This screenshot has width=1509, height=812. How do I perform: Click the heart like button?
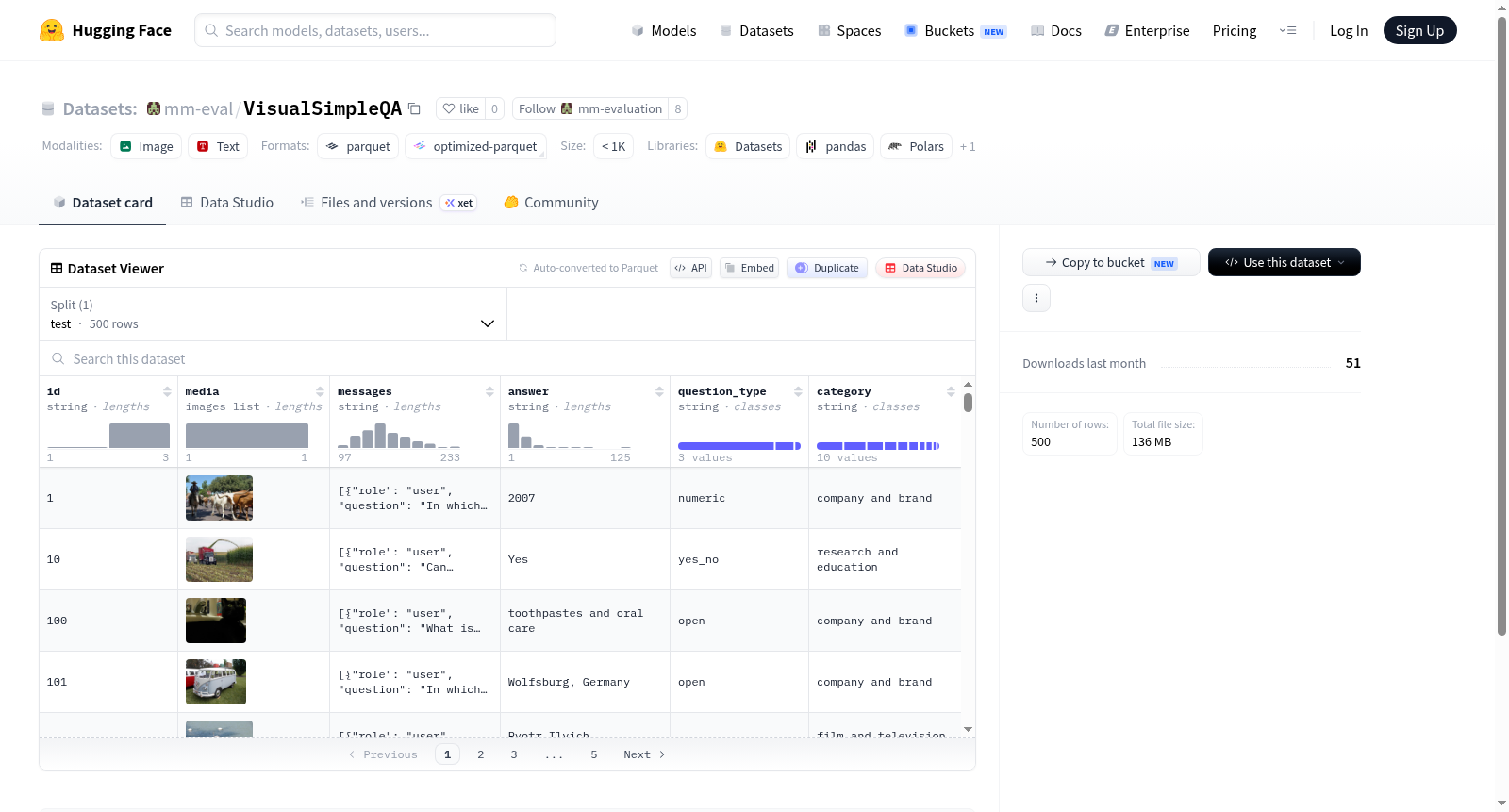pos(461,108)
